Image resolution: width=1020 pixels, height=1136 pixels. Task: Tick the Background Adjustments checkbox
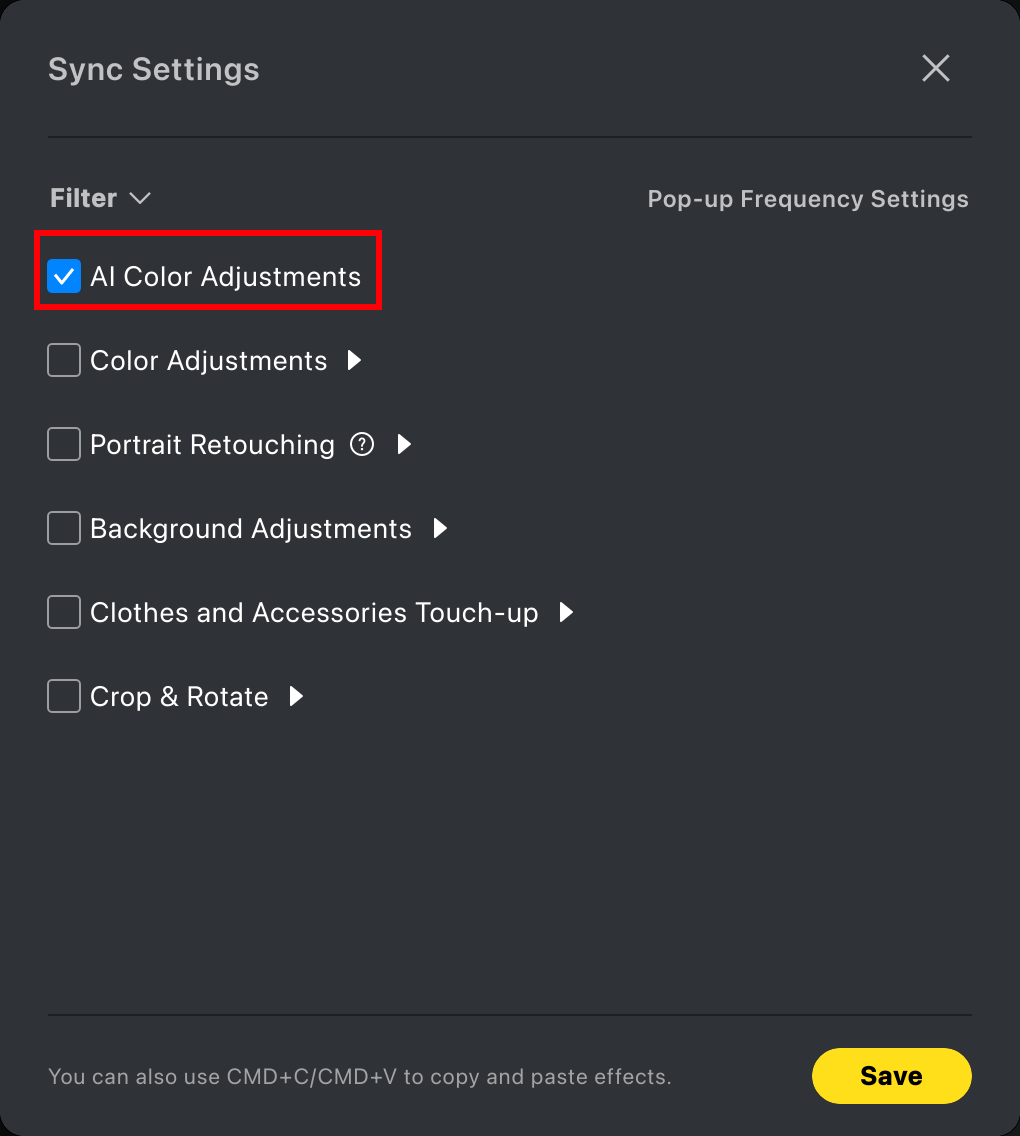pos(64,528)
